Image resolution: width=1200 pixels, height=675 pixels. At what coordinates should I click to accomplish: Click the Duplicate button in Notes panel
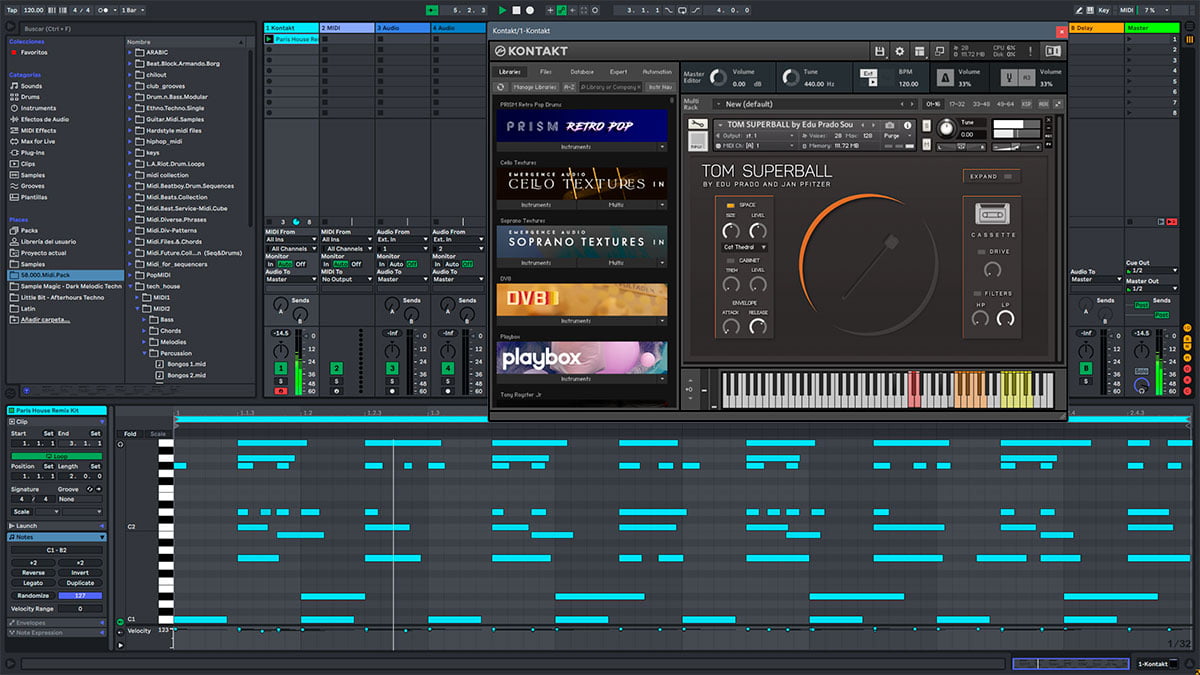(x=80, y=583)
